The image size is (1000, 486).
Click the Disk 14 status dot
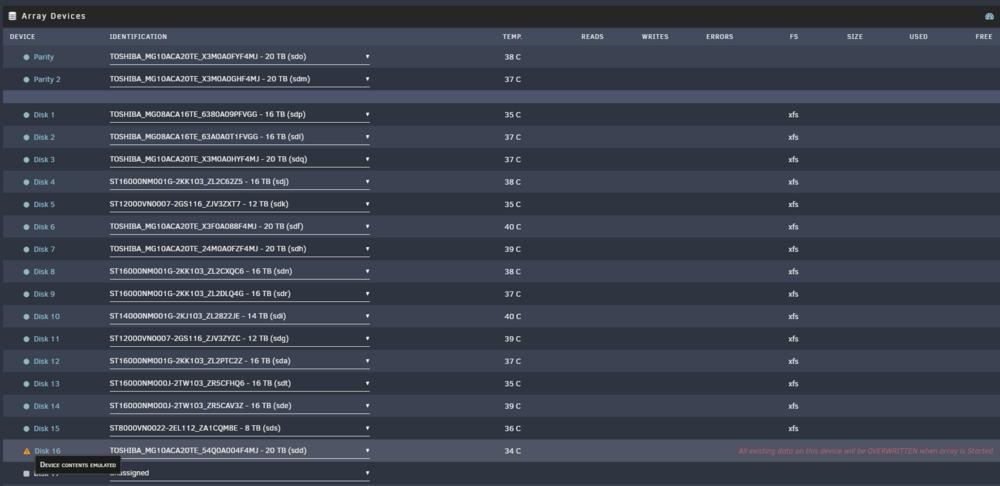click(x=26, y=406)
